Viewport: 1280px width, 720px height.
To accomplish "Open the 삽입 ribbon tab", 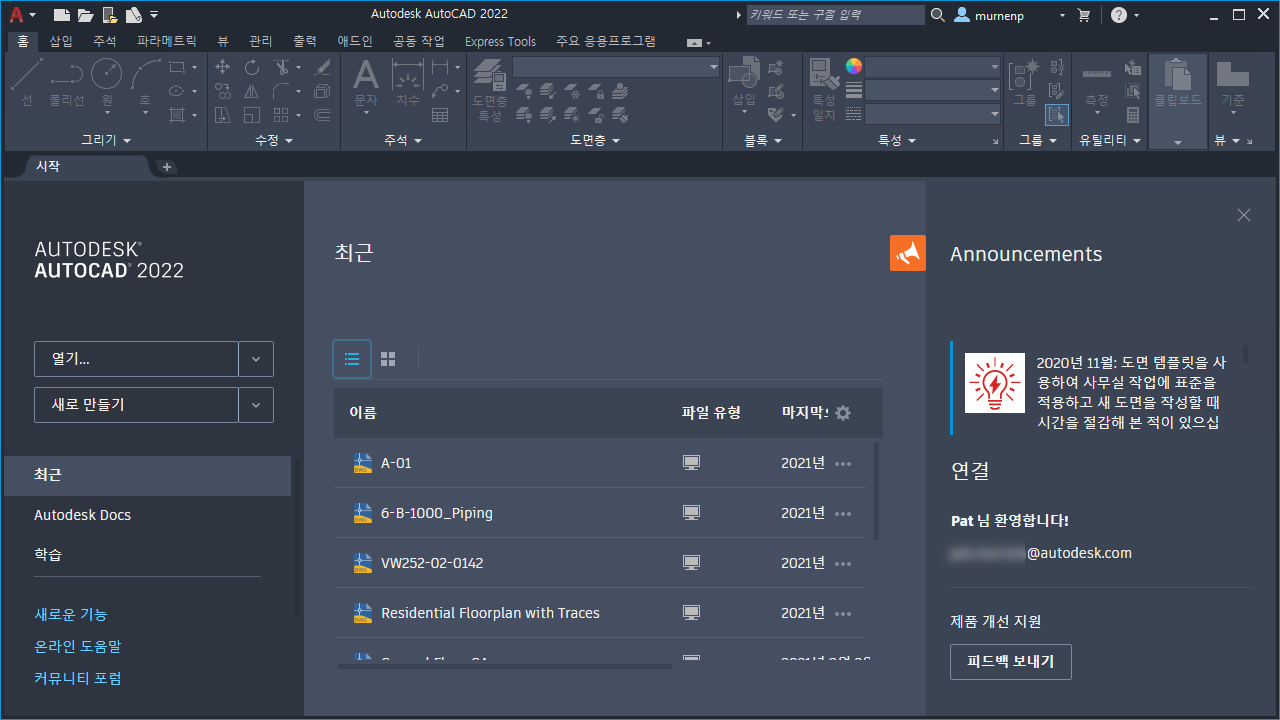I will point(61,41).
